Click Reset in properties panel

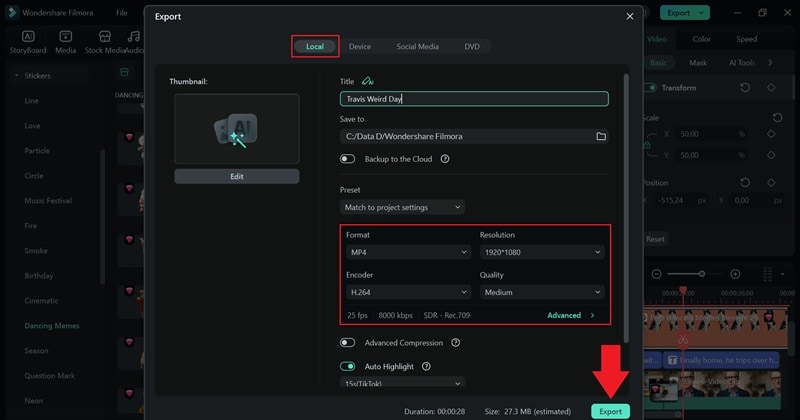tap(655, 239)
